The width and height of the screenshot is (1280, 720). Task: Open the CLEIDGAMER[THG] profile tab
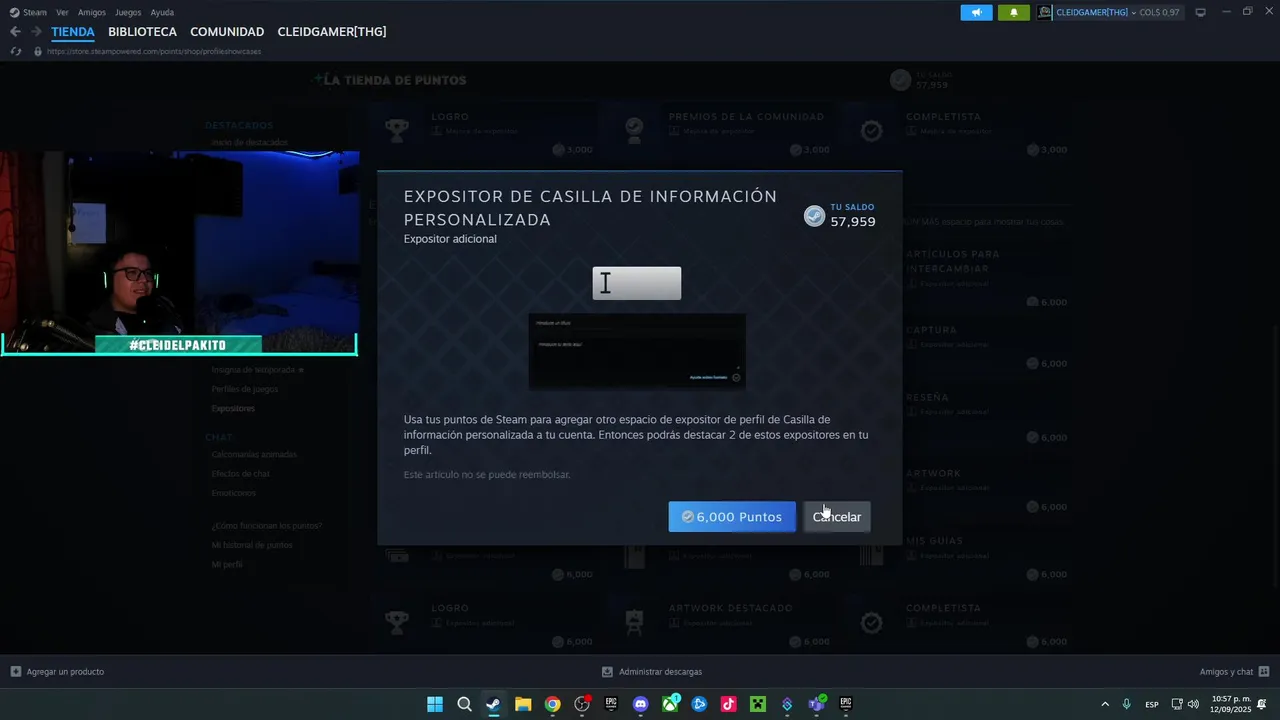pyautogui.click(x=332, y=32)
